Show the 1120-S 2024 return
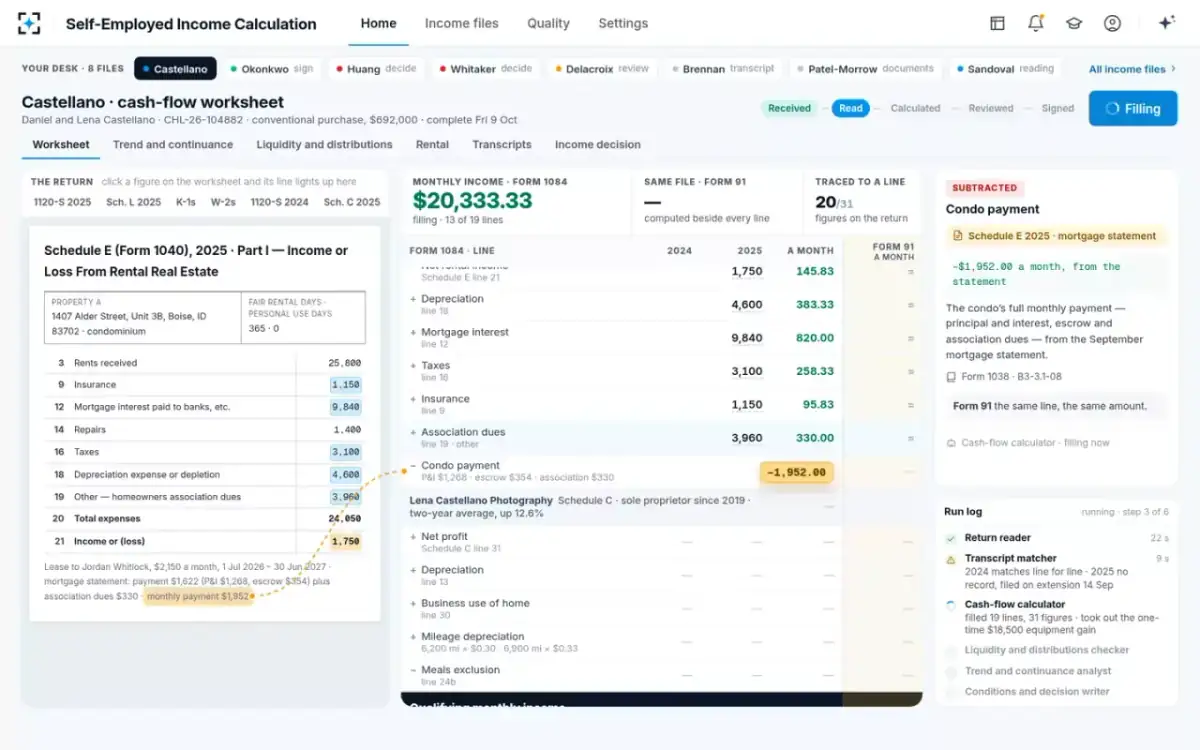The image size is (1200, 750). click(x=279, y=202)
